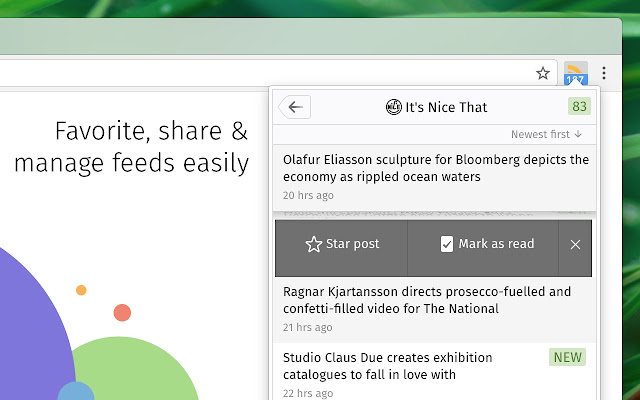Click the Mark as read label
Viewport: 640px width, 400px height.
pos(496,244)
